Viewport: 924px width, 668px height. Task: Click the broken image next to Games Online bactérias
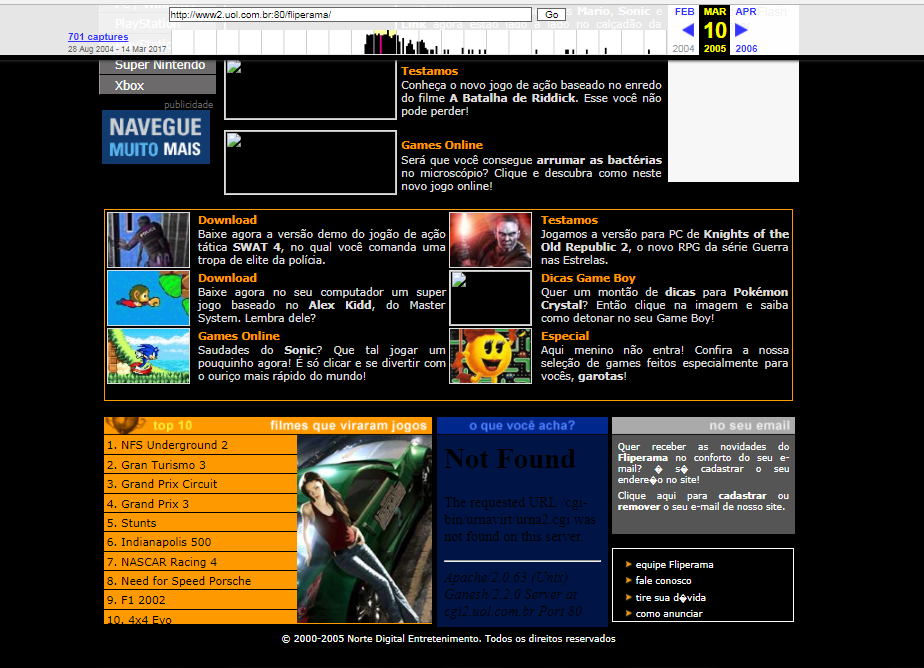(x=310, y=163)
